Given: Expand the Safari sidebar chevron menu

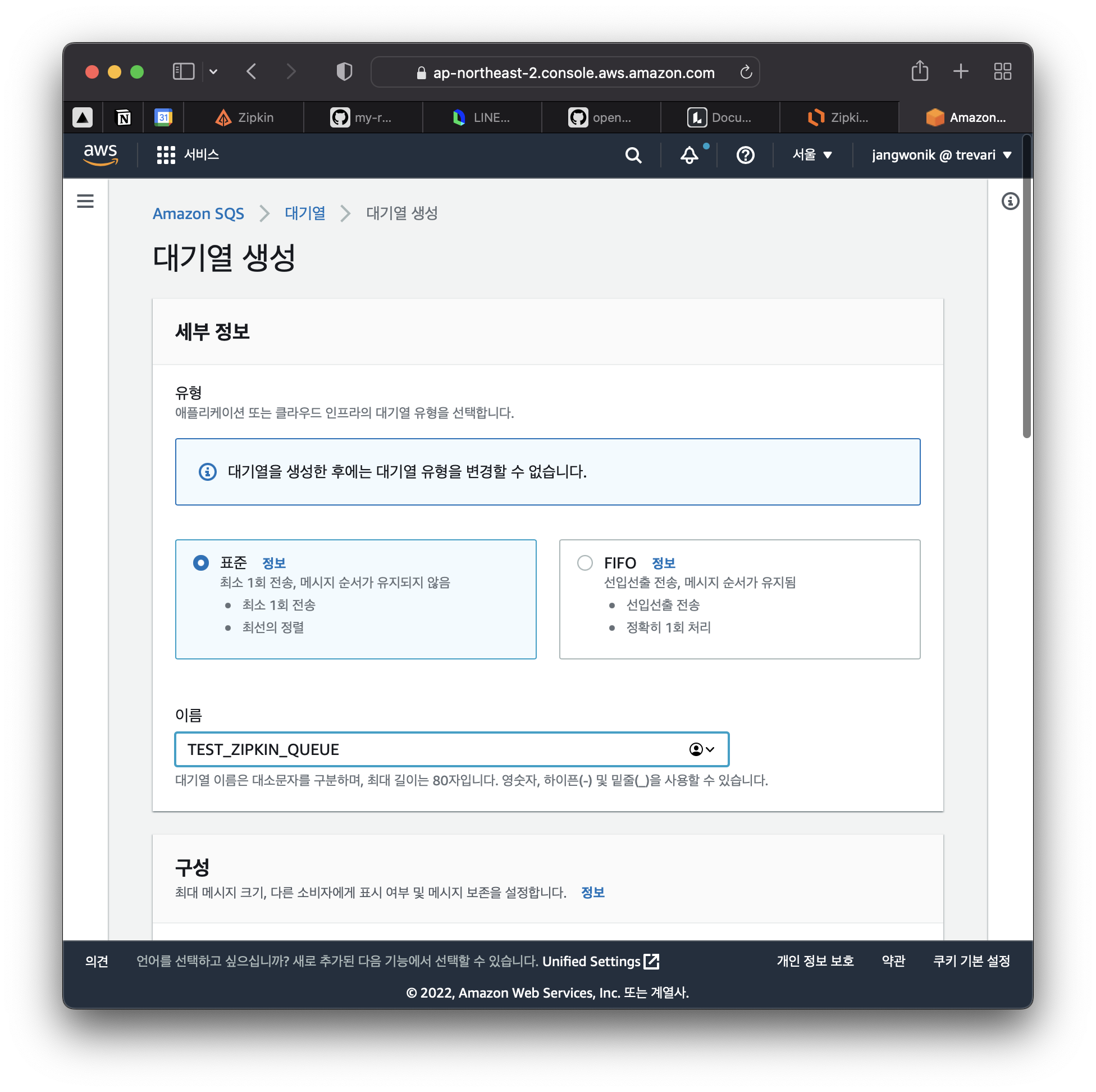Looking at the screenshot, I should tap(213, 72).
